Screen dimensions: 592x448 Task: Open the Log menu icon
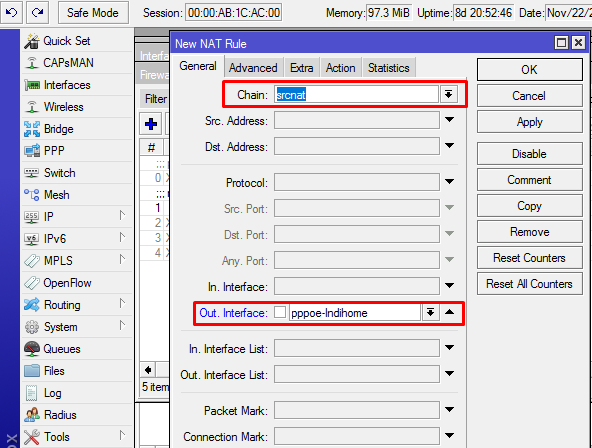pos(32,393)
